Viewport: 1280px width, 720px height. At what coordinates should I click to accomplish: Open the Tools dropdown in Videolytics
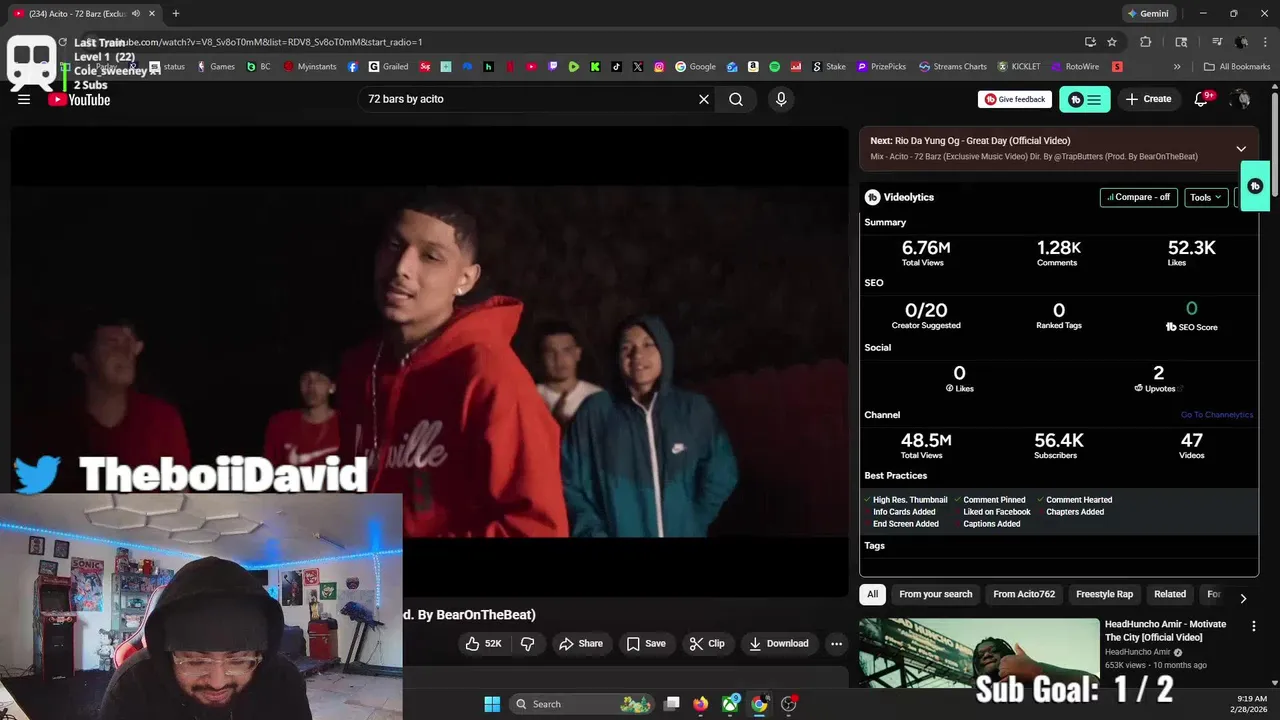point(1206,197)
